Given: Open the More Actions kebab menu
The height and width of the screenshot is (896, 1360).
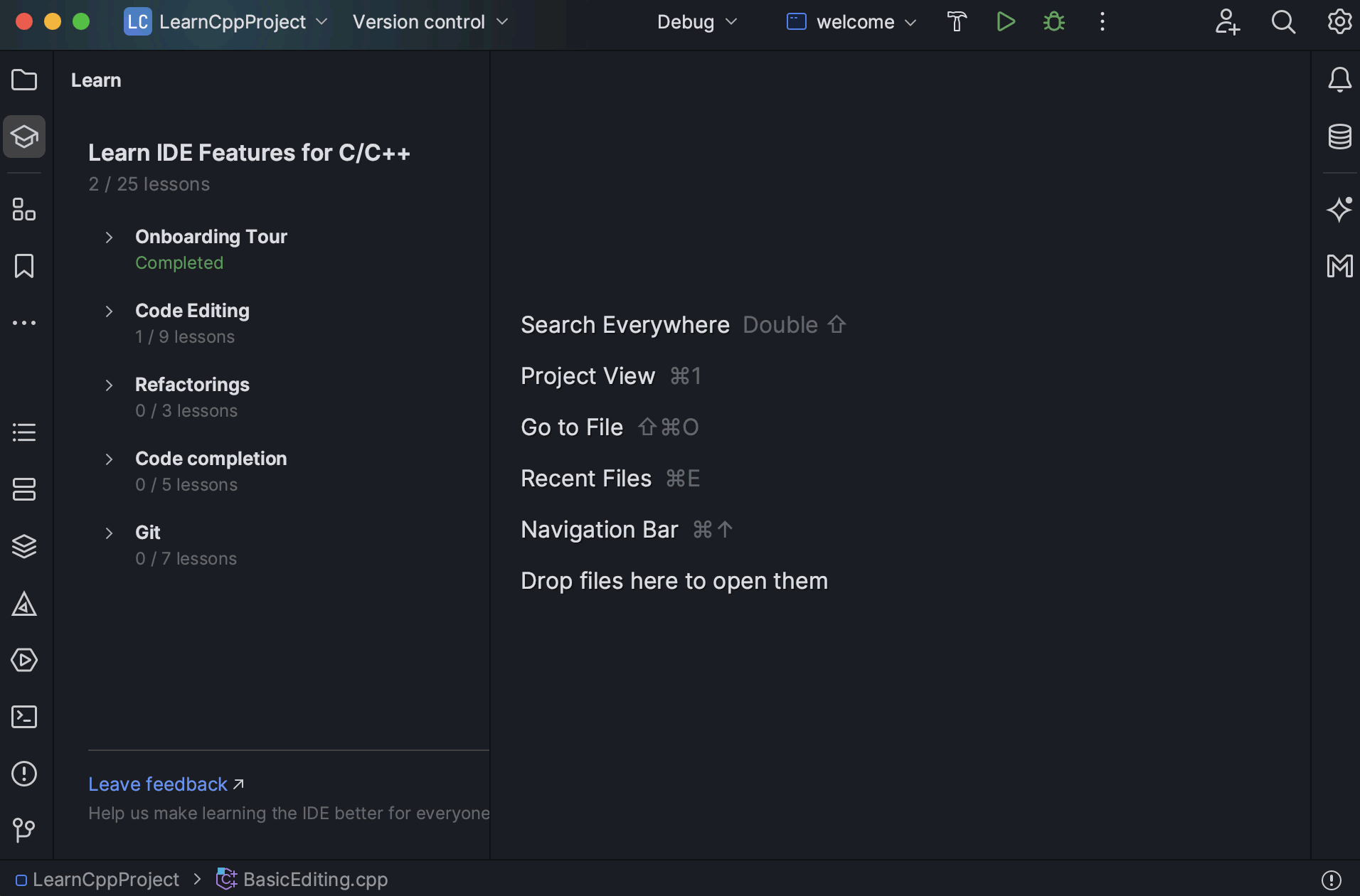Looking at the screenshot, I should coord(1102,21).
